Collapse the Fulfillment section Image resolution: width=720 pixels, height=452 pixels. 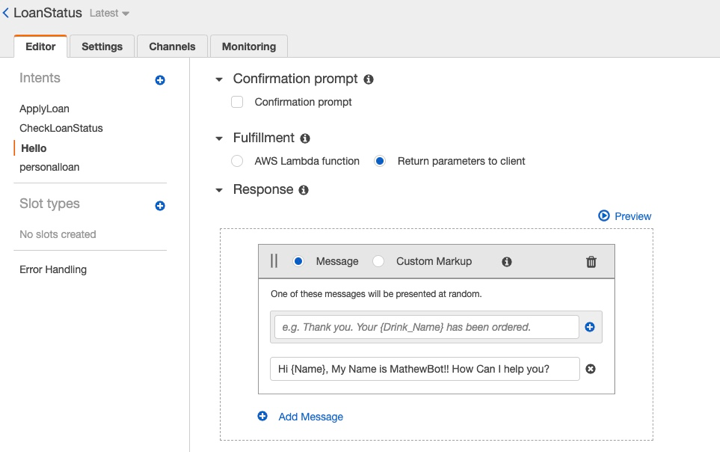pos(219,138)
